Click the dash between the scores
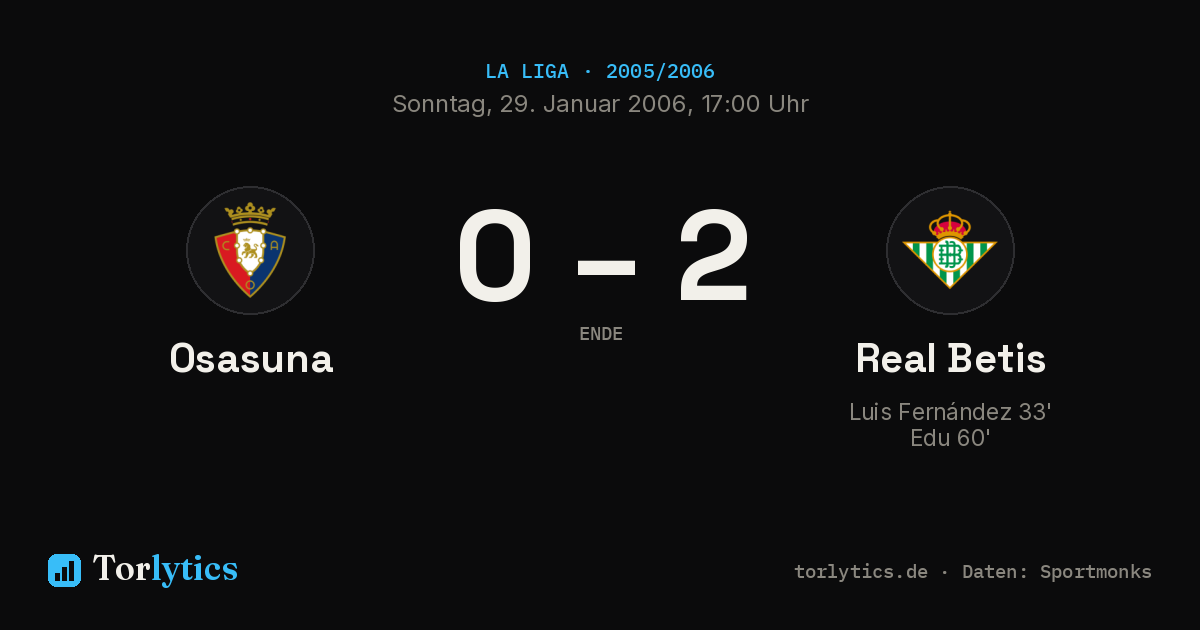 click(606, 266)
